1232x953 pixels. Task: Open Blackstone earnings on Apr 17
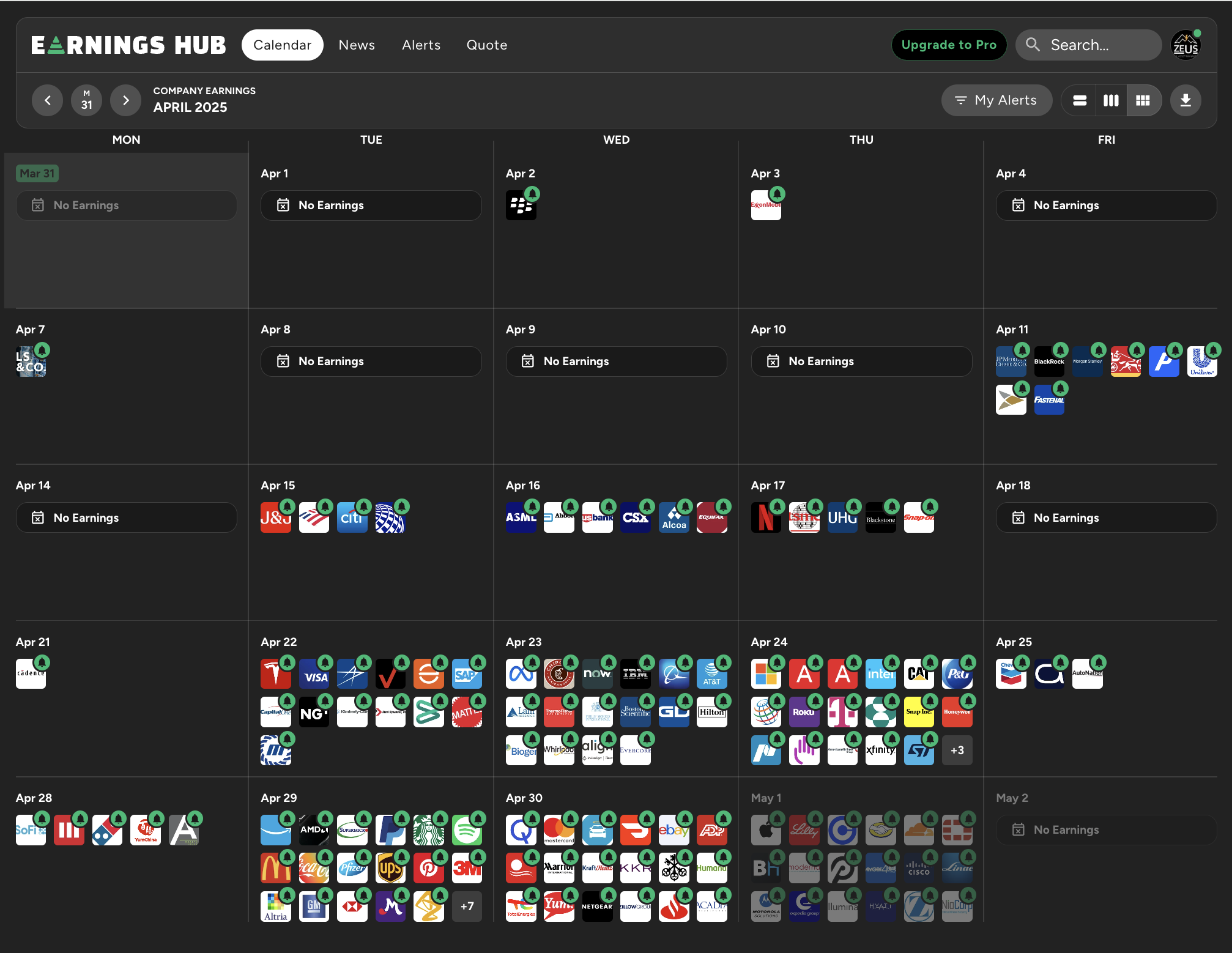click(x=881, y=517)
